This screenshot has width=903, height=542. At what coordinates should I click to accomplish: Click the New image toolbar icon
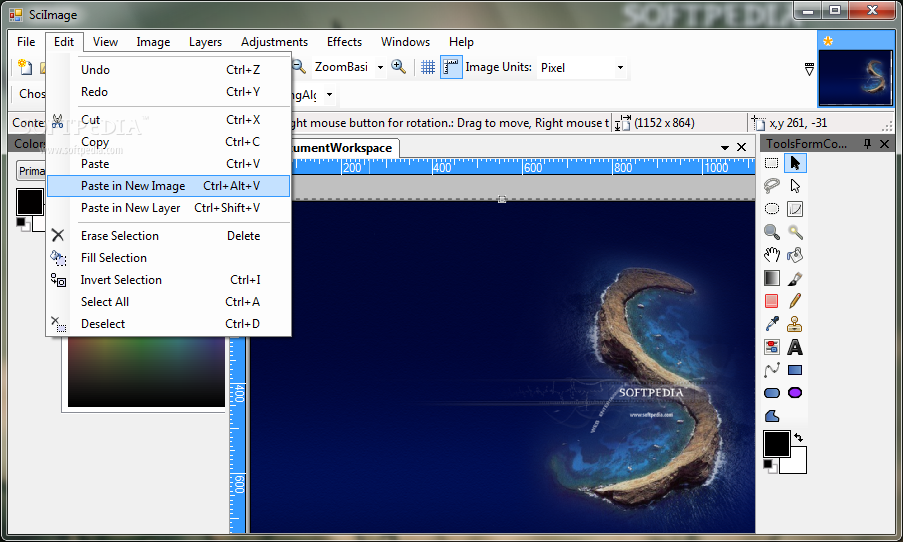point(25,67)
